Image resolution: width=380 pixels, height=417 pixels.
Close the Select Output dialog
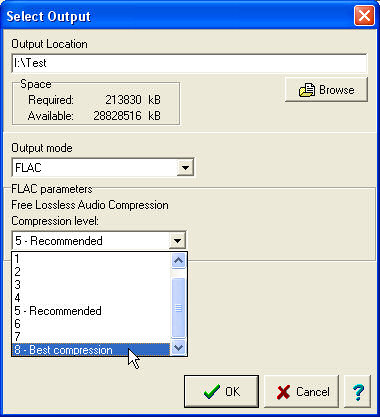coord(364,15)
